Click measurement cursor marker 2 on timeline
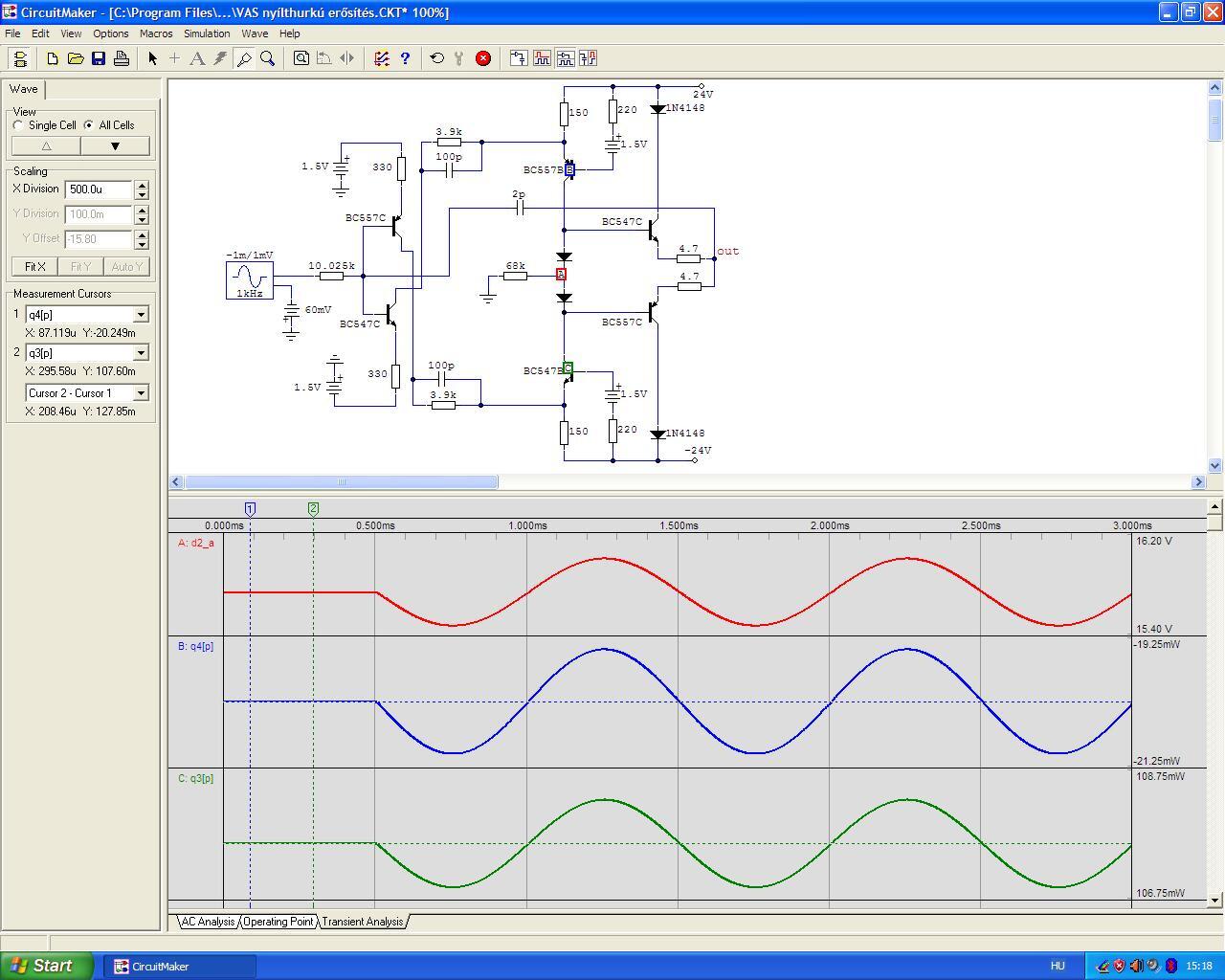This screenshot has width=1225, height=980. (x=313, y=508)
